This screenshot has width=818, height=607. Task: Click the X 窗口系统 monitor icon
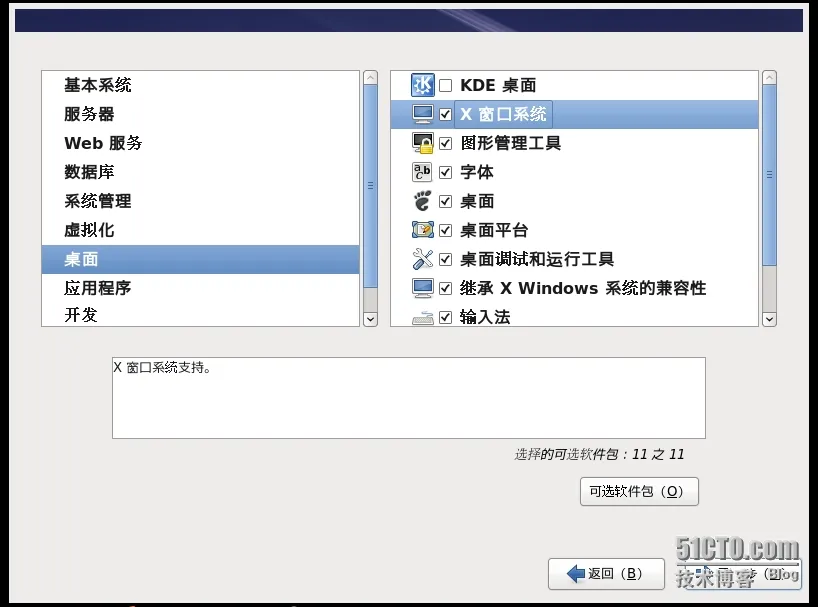[x=423, y=114]
